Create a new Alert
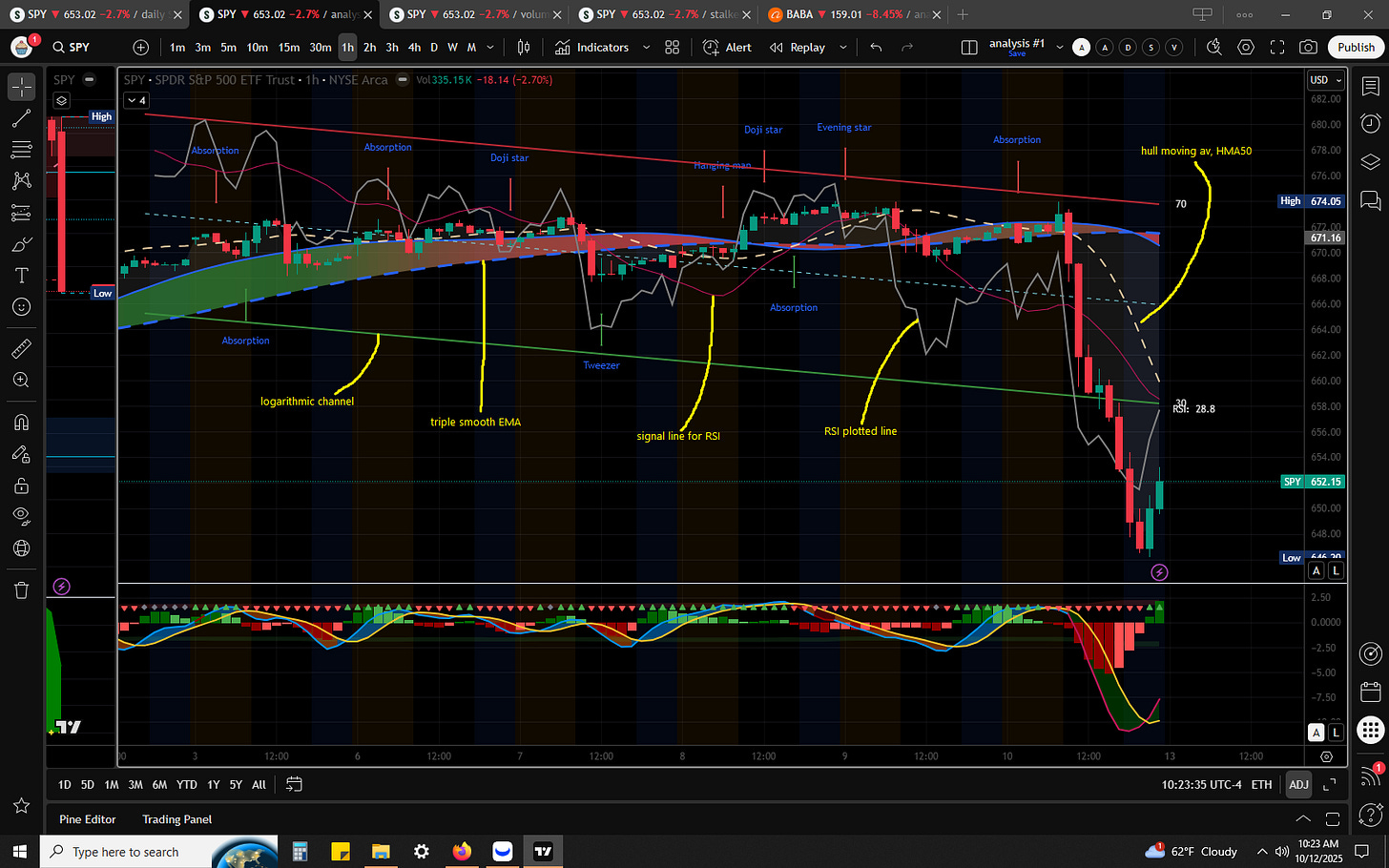Viewport: 1389px width, 868px height. coord(727,47)
